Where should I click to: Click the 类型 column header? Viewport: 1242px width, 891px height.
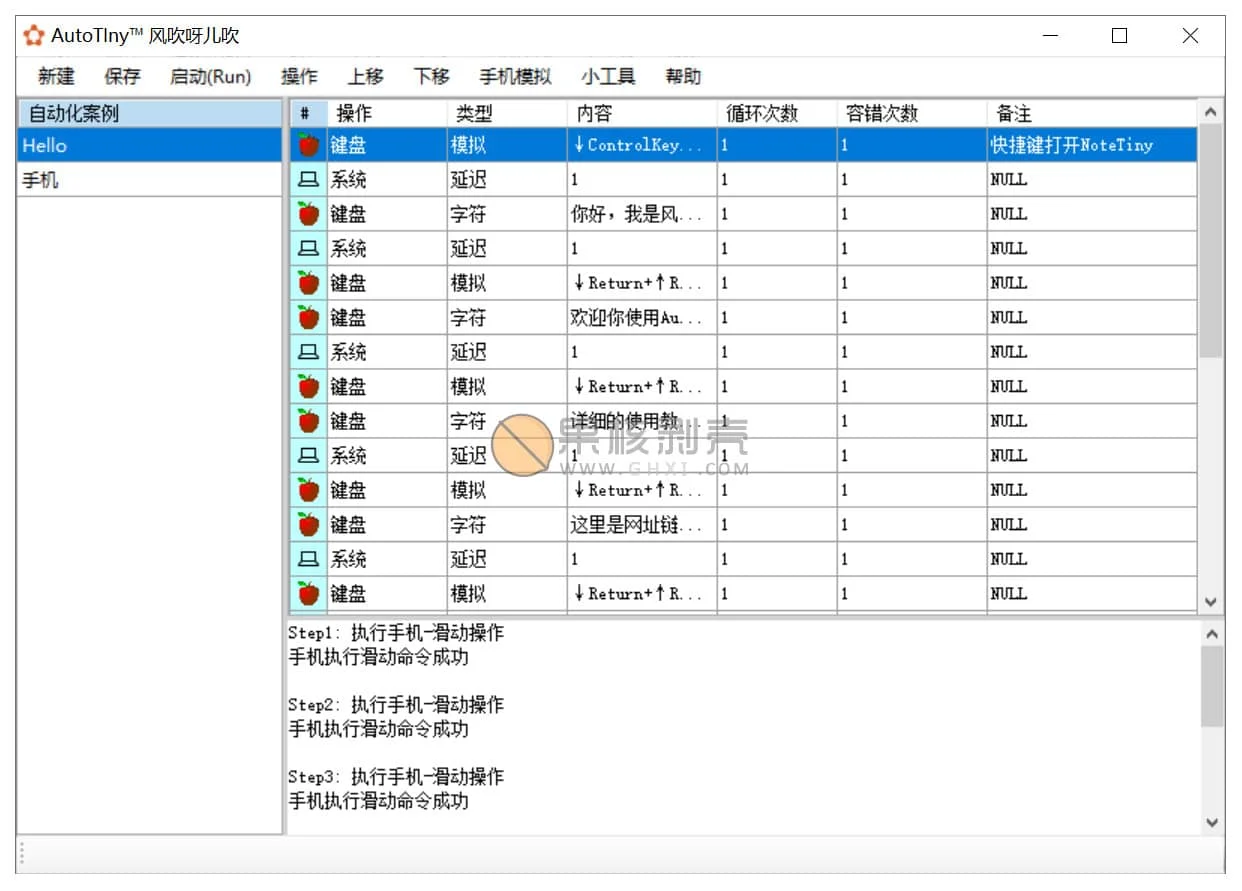tap(507, 113)
